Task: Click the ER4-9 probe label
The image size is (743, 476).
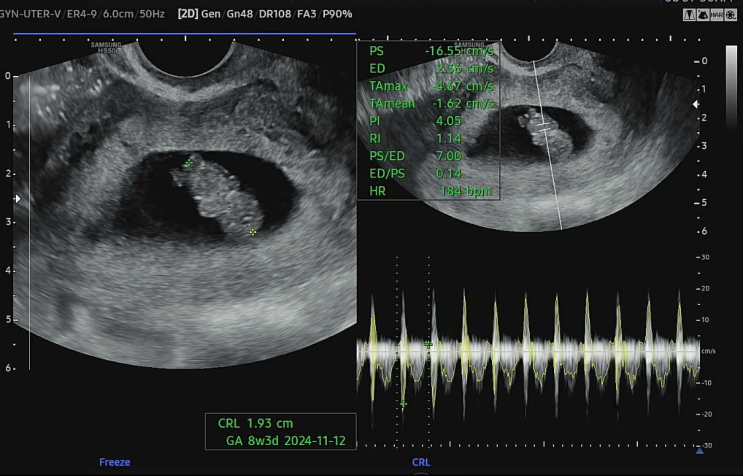Action: (82, 14)
